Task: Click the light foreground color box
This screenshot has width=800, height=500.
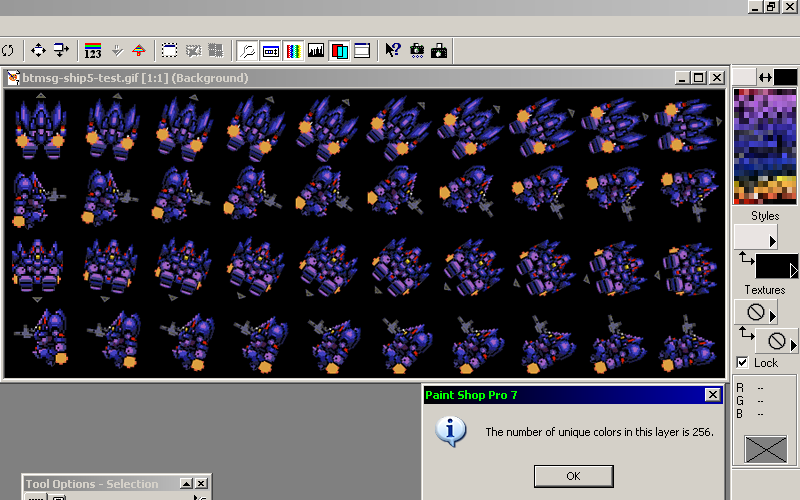Action: tap(744, 77)
